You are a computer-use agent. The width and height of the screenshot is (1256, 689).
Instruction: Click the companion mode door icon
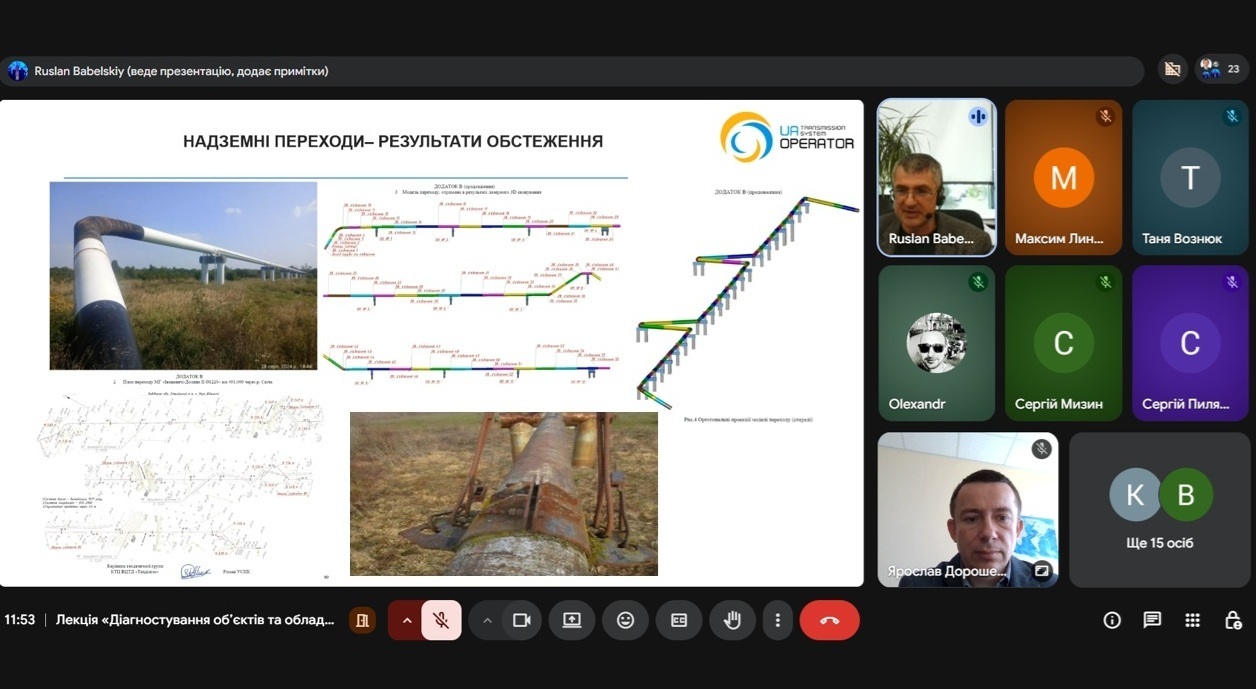point(362,620)
